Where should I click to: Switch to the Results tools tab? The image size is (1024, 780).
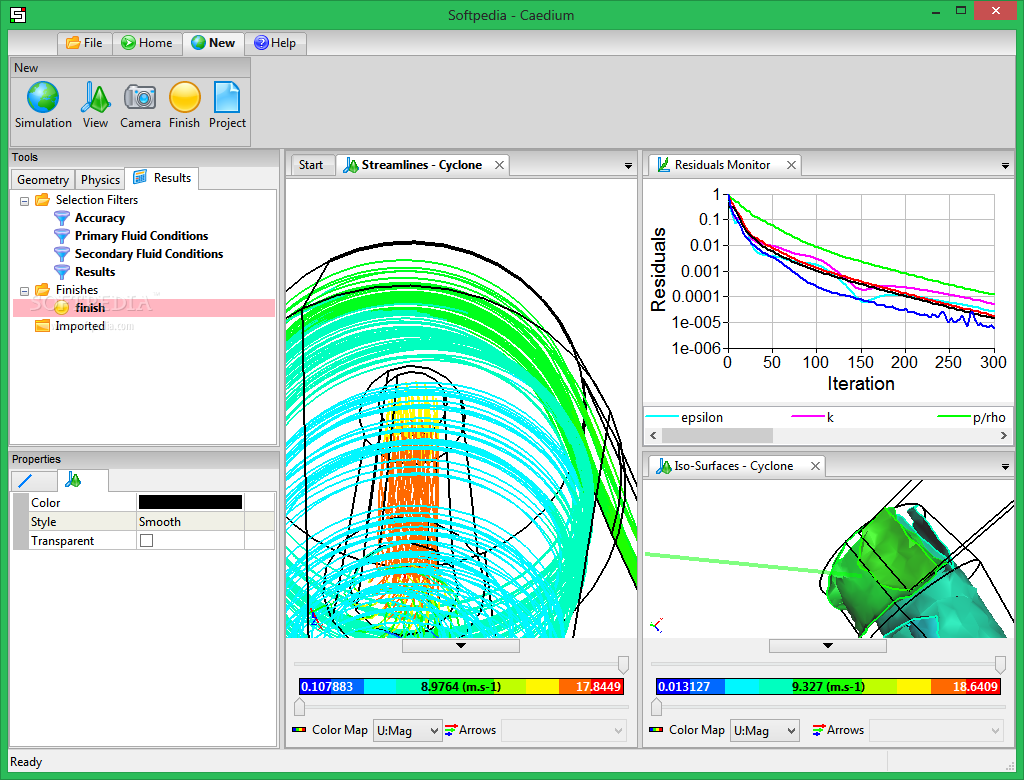click(162, 178)
